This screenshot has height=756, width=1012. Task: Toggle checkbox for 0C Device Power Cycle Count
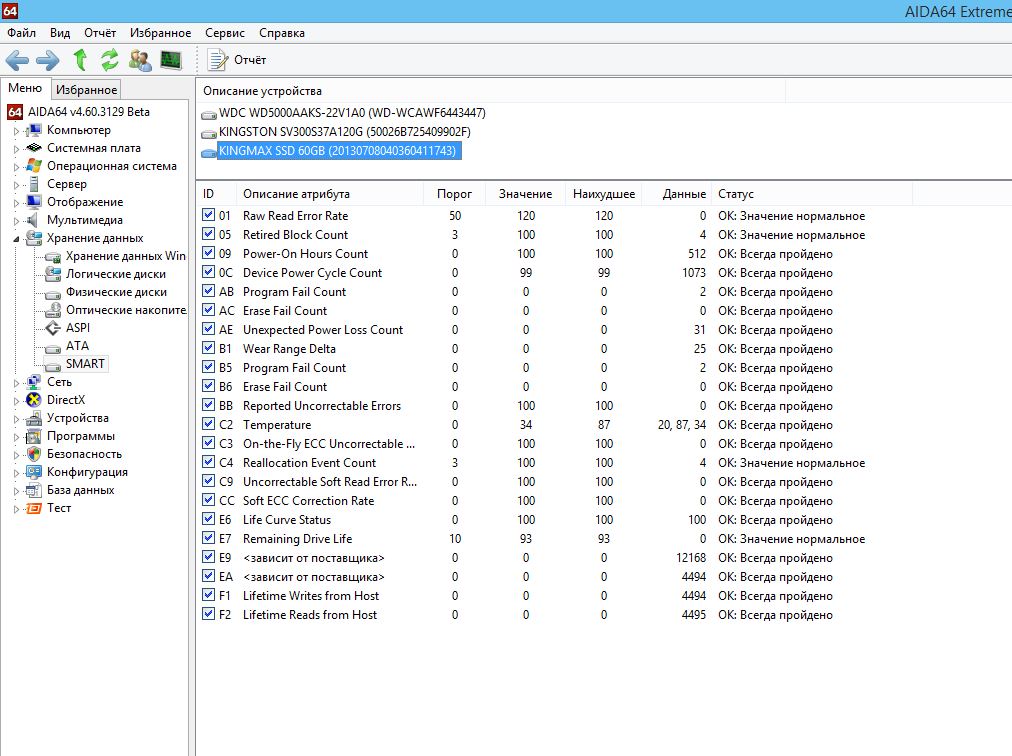pyautogui.click(x=208, y=272)
